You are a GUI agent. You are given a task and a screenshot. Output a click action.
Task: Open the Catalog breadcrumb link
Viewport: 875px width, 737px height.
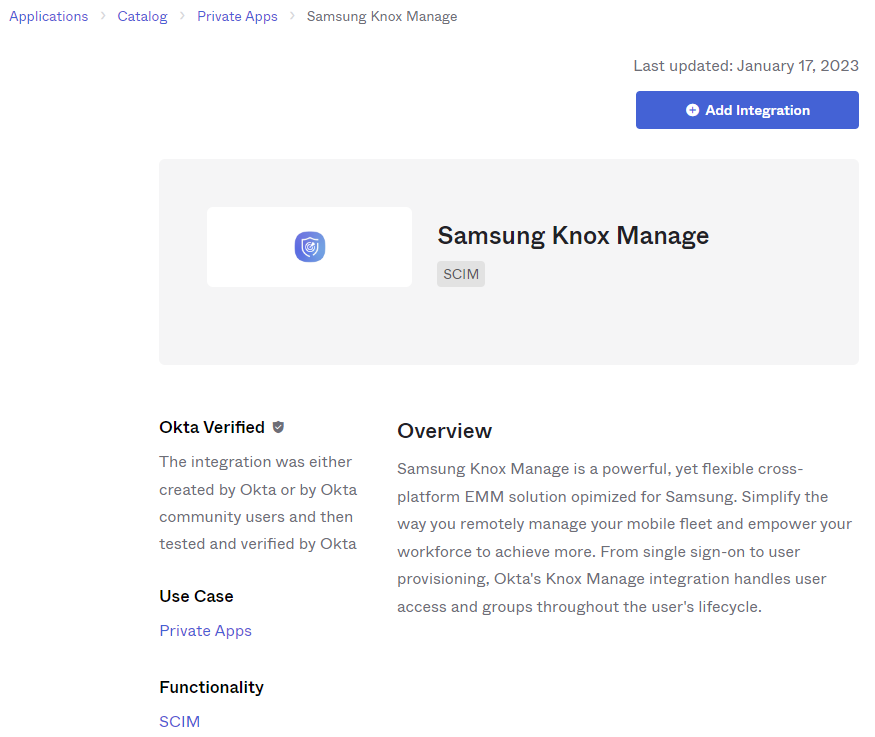[x=142, y=17]
